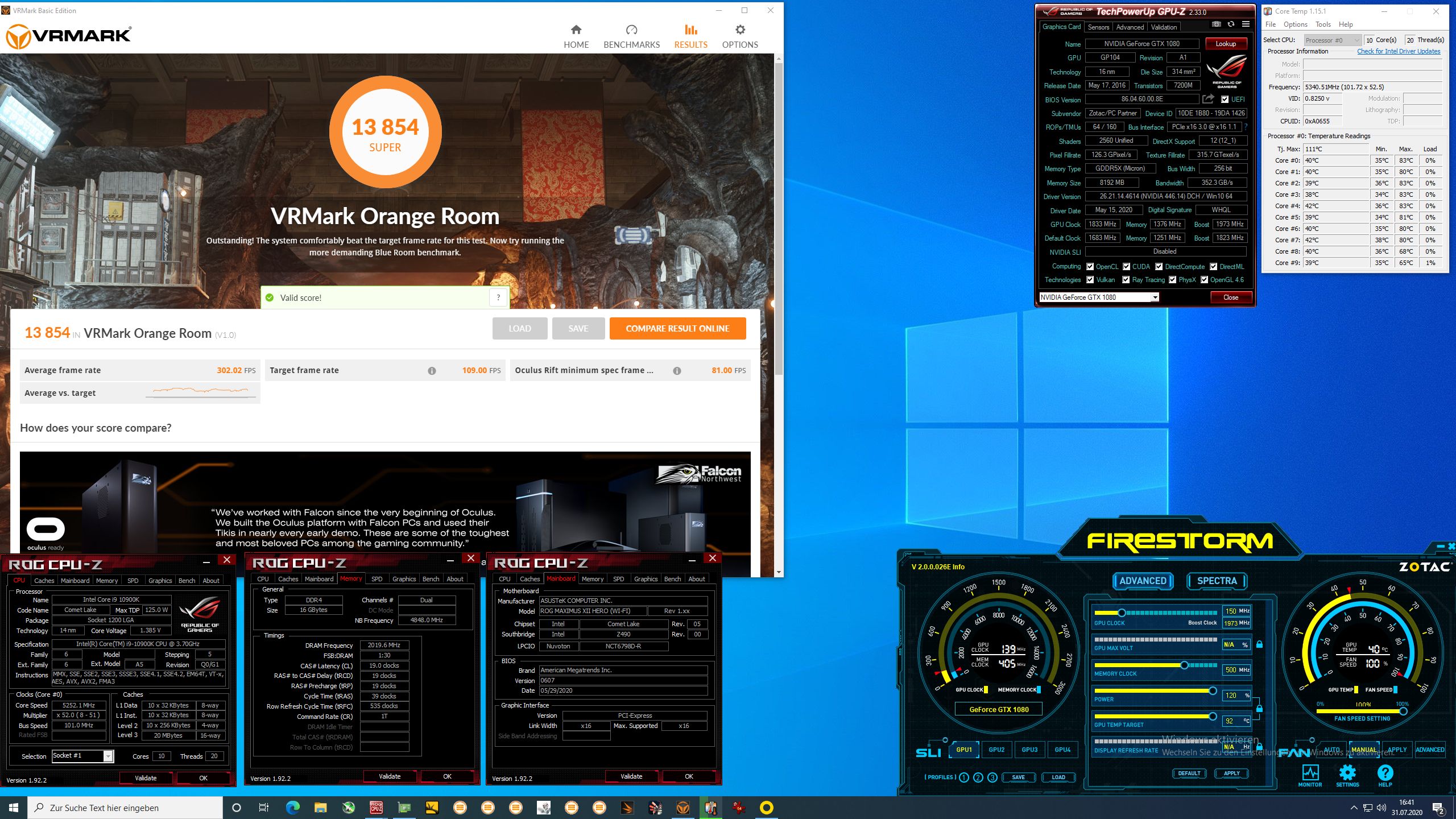
Task: Toggle Ray Tracing checkbox in GPU-Z
Action: 1126,280
